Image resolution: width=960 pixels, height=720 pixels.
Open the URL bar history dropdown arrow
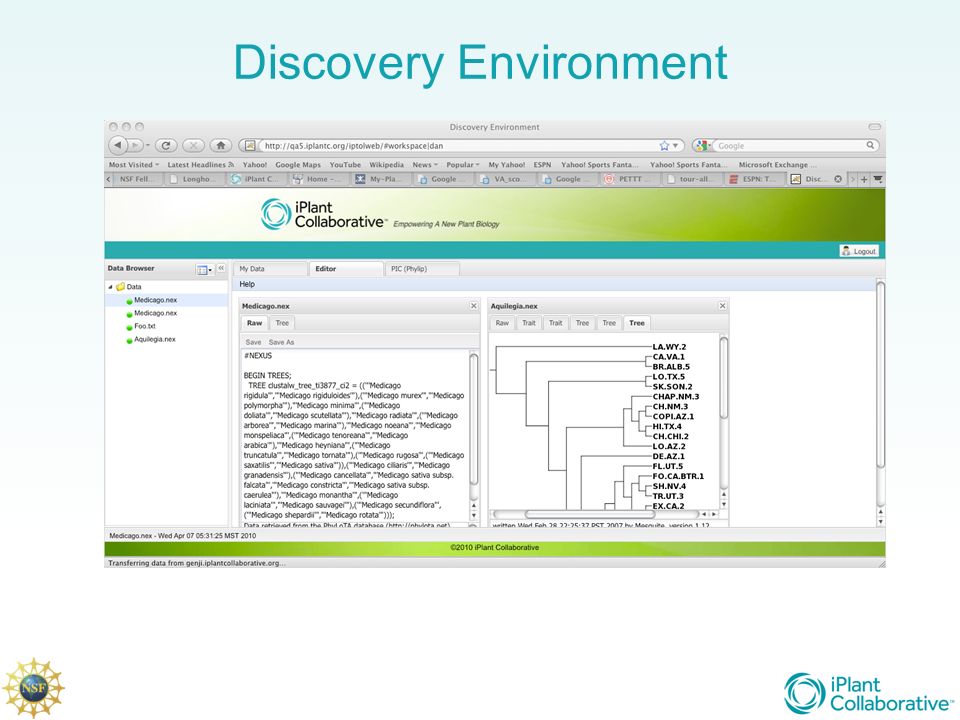675,146
